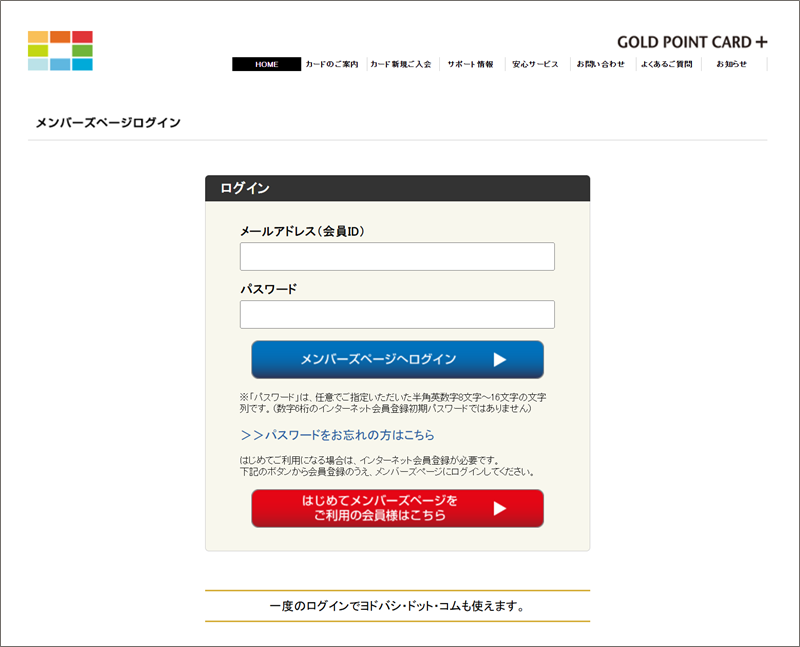Visit the よくあるご質問 page
This screenshot has width=800, height=647.
point(667,64)
